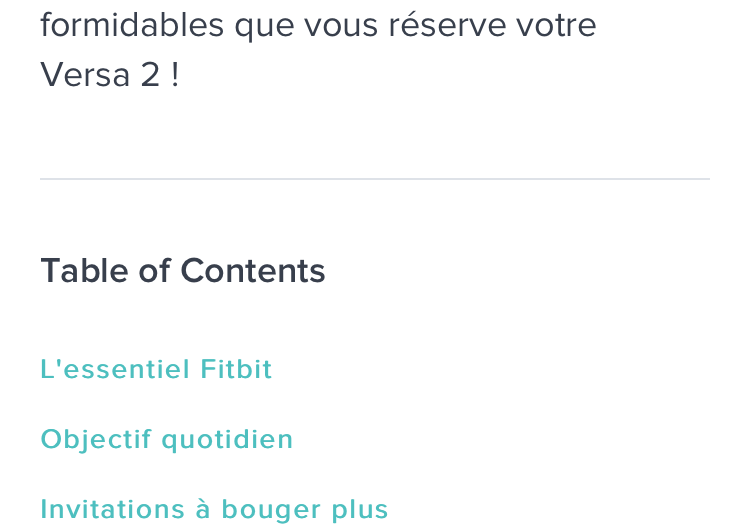Open the Invitations à bouger plus link
Screen dimensions: 750x525
[x=214, y=510]
